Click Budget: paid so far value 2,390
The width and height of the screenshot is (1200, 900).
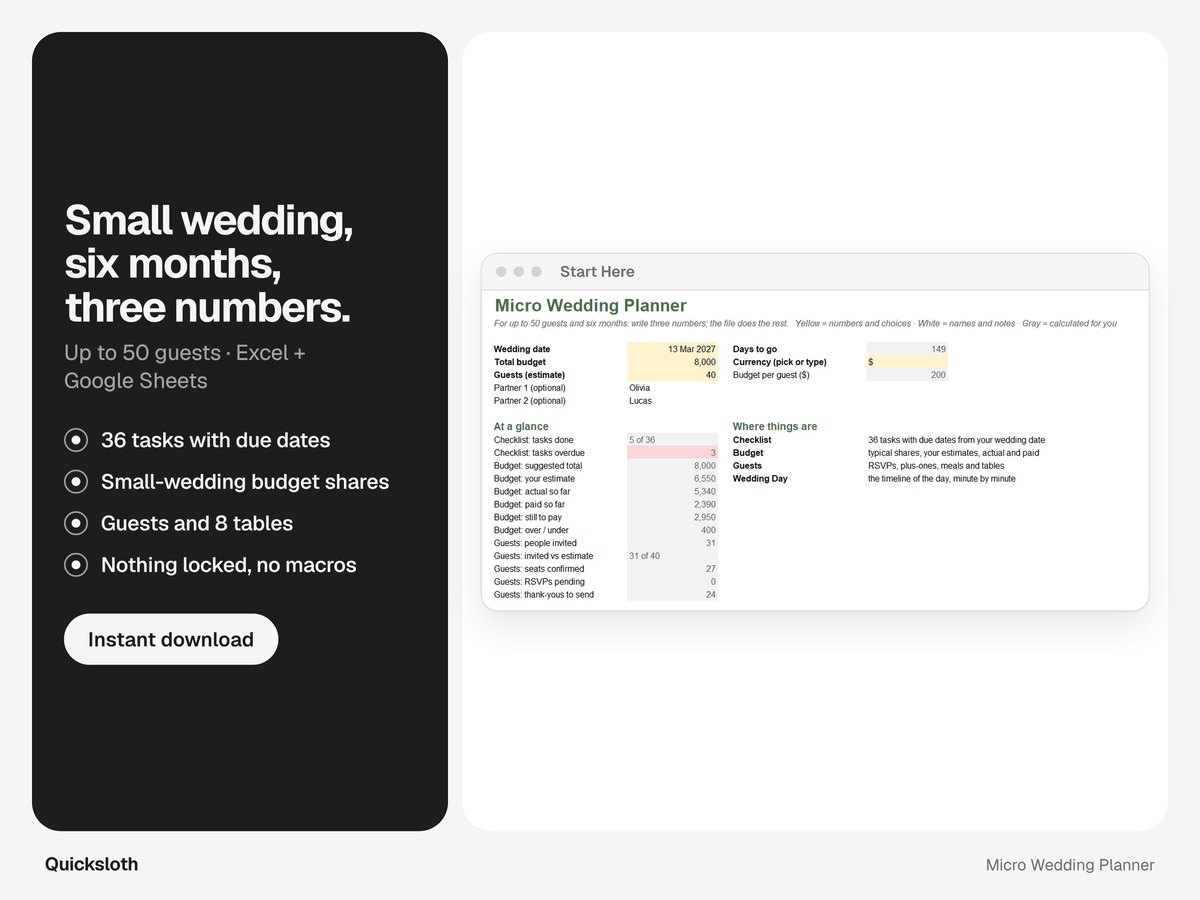(672, 505)
